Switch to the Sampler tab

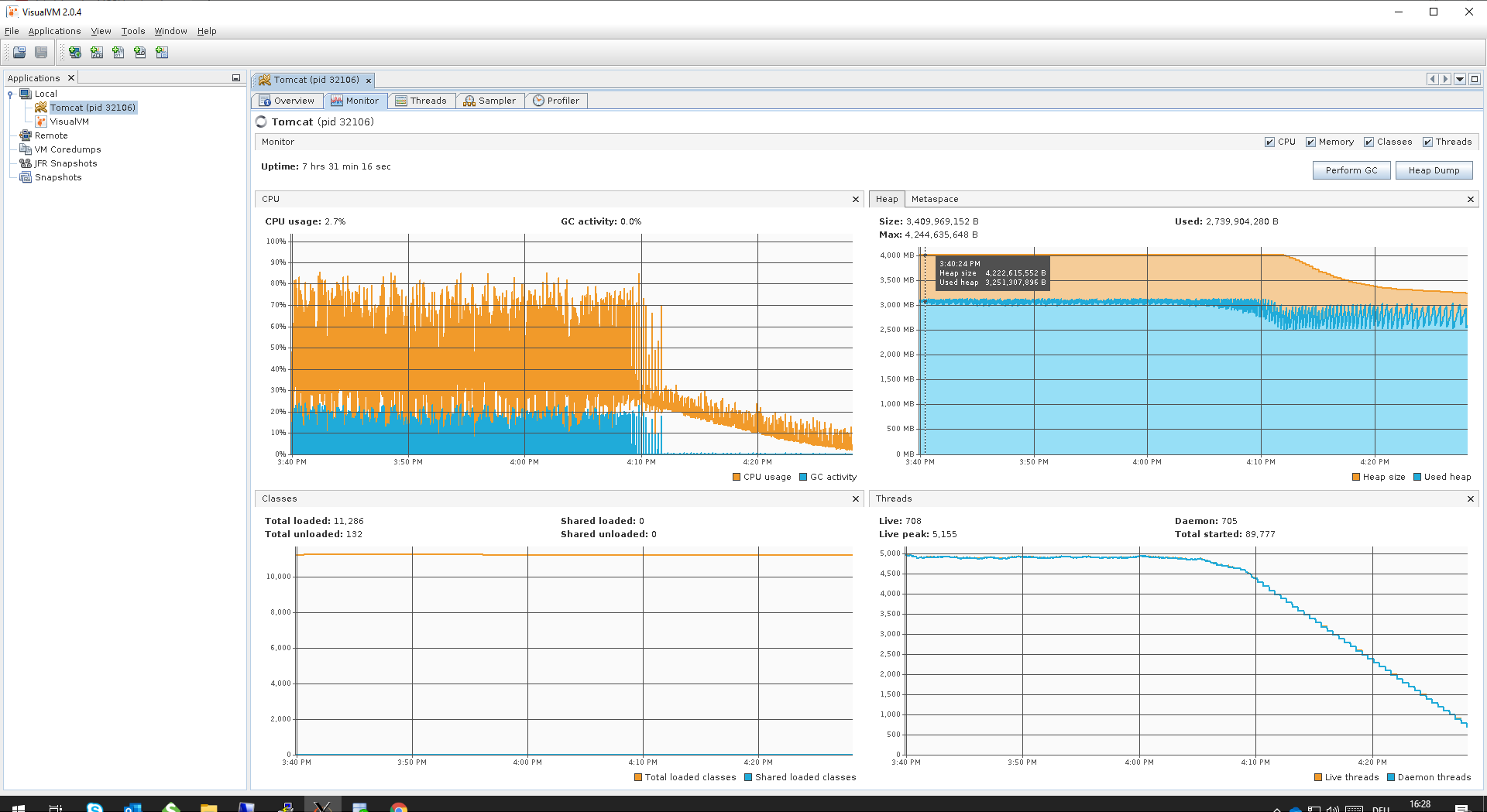[x=489, y=101]
